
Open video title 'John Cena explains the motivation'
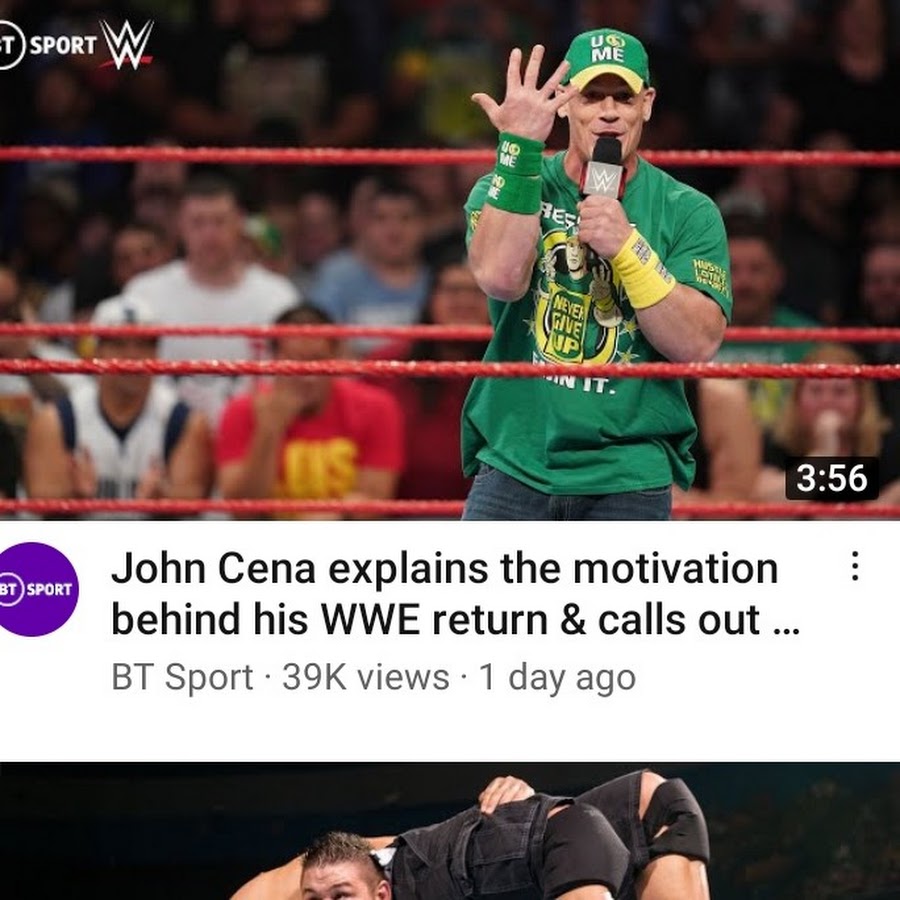coord(444,568)
